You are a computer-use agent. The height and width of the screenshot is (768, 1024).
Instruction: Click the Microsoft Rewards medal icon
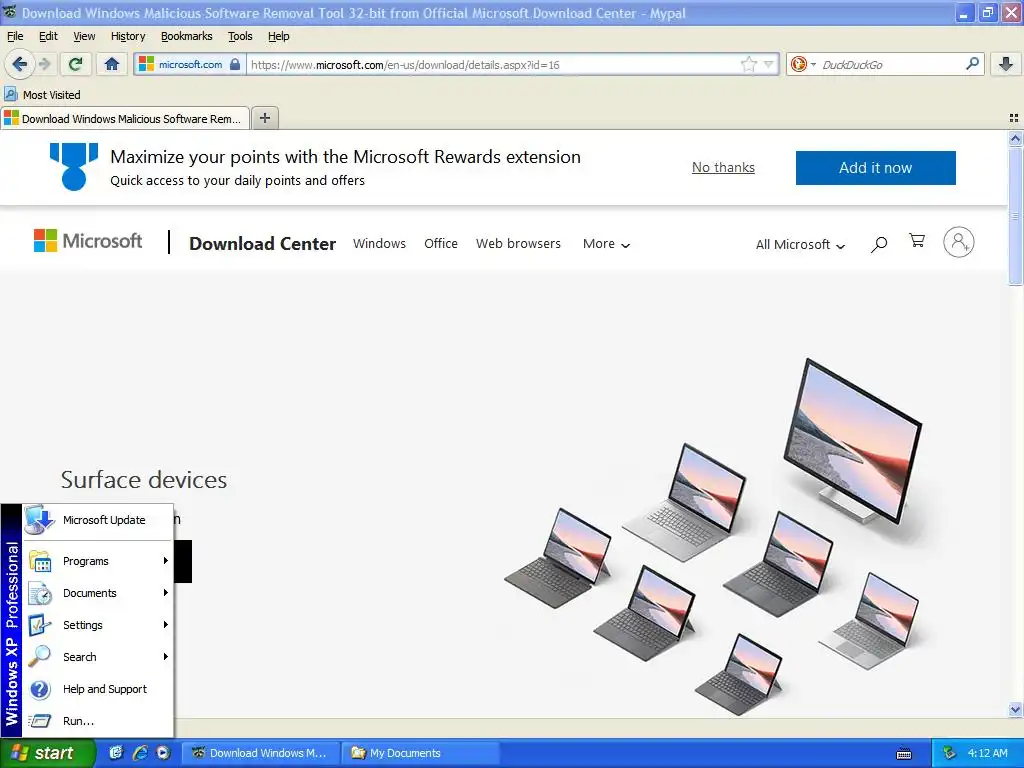(74, 167)
